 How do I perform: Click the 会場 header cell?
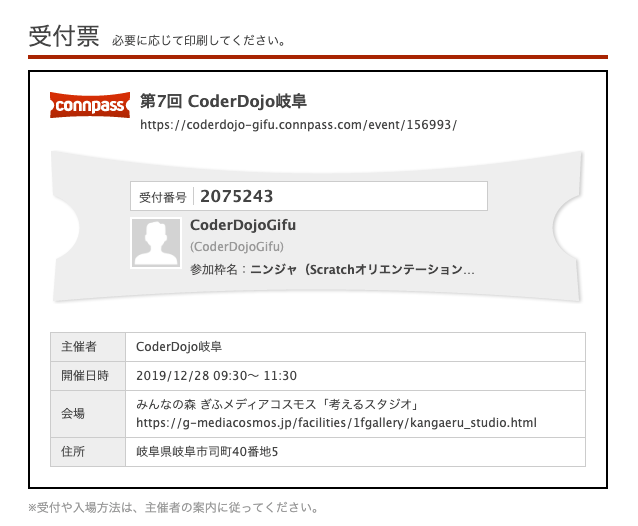click(87, 414)
